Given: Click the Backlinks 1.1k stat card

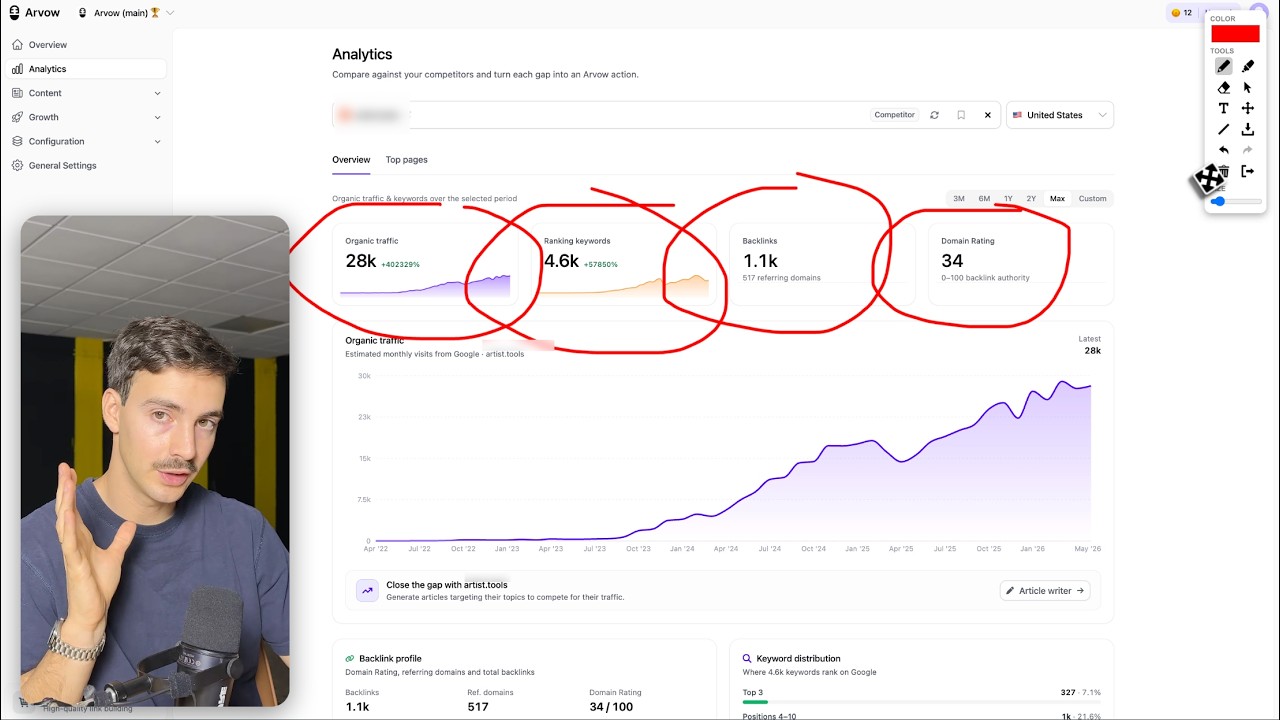Looking at the screenshot, I should click(822, 264).
